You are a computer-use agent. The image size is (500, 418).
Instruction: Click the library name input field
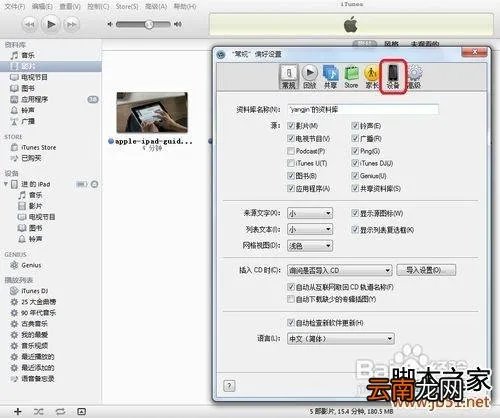click(x=363, y=109)
